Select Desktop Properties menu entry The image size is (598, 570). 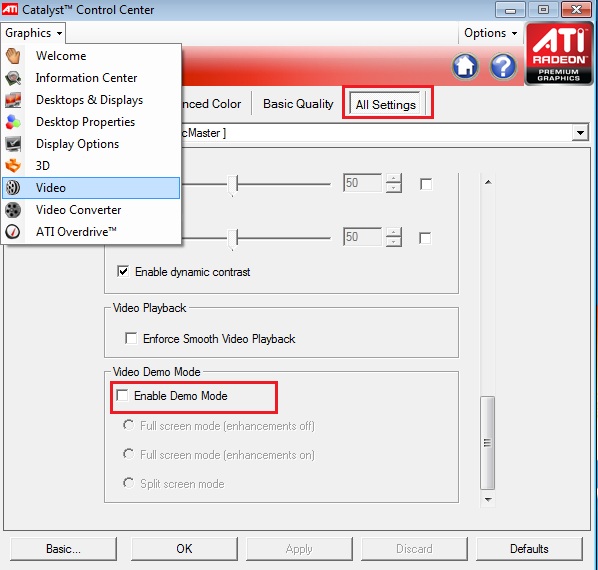[91, 122]
